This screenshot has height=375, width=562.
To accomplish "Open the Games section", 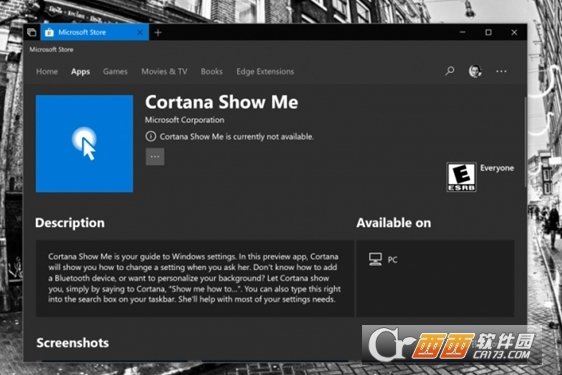I will click(x=115, y=71).
